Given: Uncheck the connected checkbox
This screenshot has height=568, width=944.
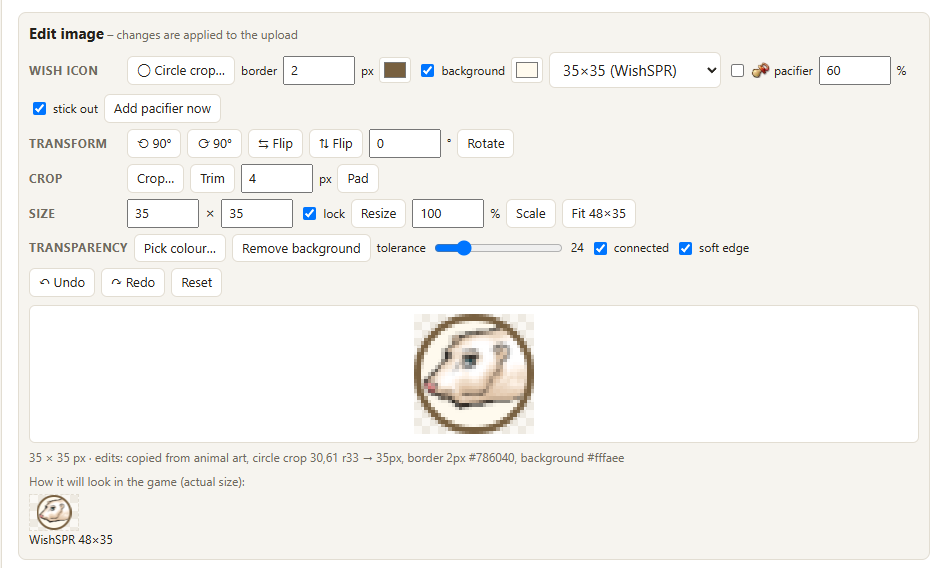Looking at the screenshot, I should click(x=600, y=248).
